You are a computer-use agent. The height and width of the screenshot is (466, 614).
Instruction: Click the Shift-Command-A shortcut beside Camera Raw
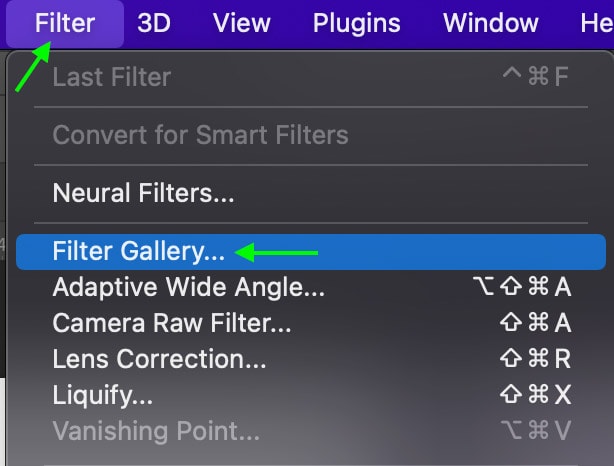(536, 323)
